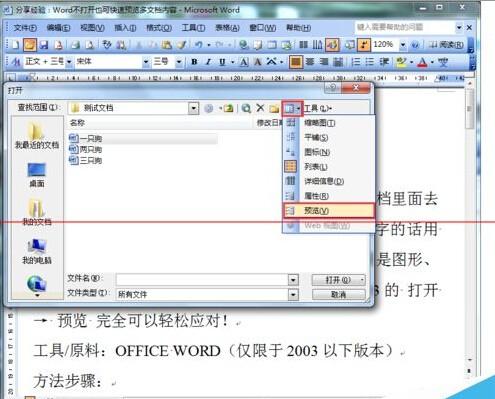Toggle Bold formatting

tap(194, 62)
